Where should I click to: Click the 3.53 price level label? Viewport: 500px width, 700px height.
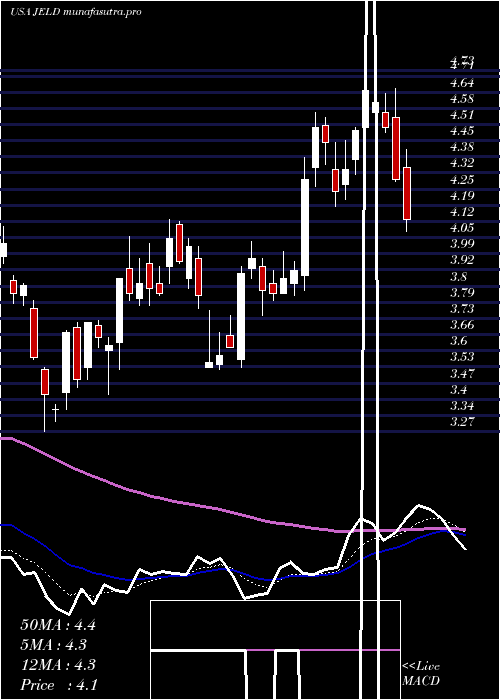point(462,357)
